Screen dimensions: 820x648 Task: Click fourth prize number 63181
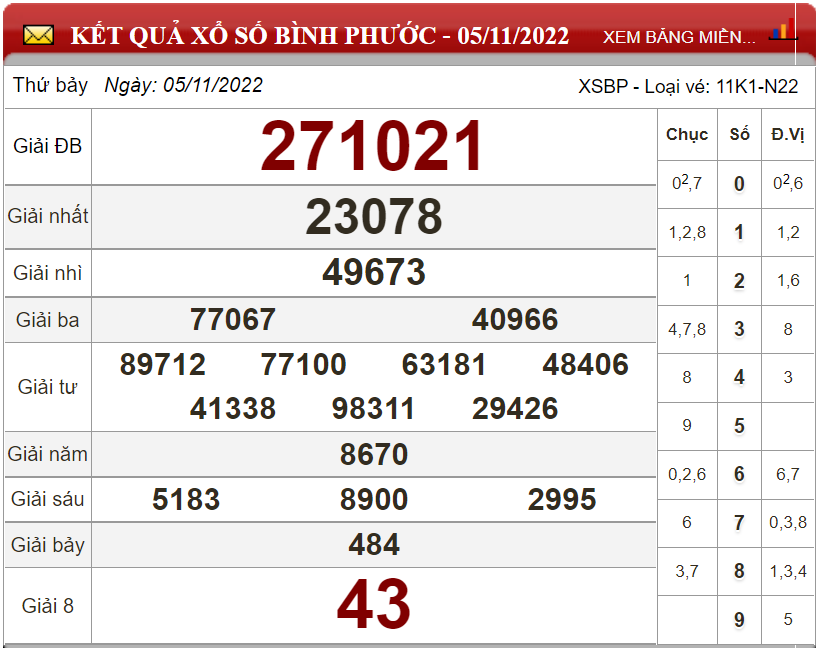click(x=444, y=365)
